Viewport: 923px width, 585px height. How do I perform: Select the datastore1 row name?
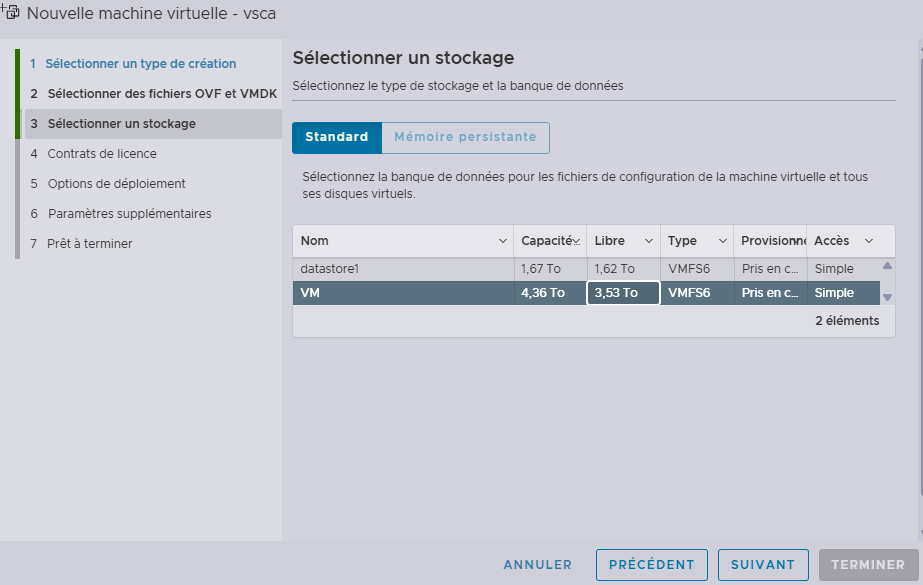[330, 269]
